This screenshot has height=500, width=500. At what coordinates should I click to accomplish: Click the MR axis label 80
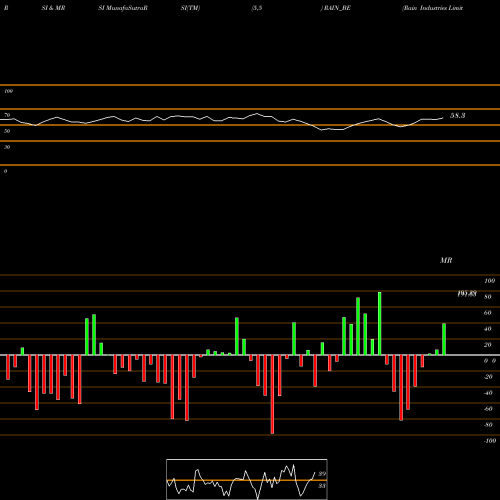(x=488, y=297)
